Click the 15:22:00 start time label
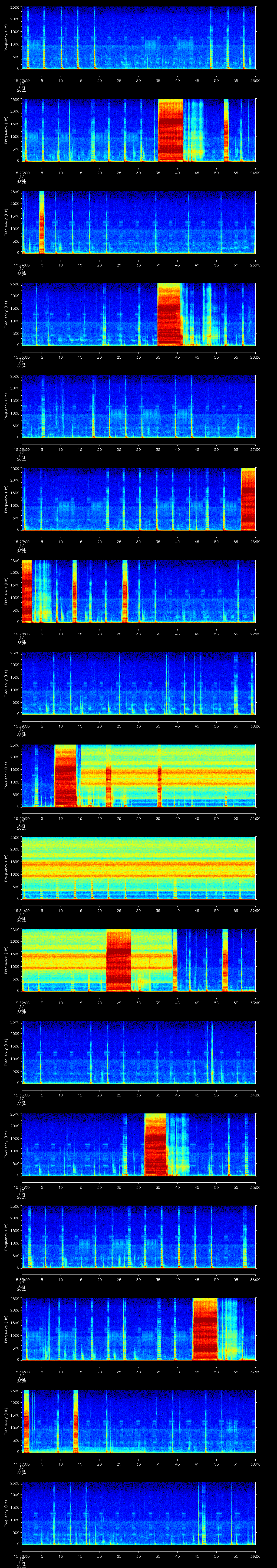 [21, 80]
